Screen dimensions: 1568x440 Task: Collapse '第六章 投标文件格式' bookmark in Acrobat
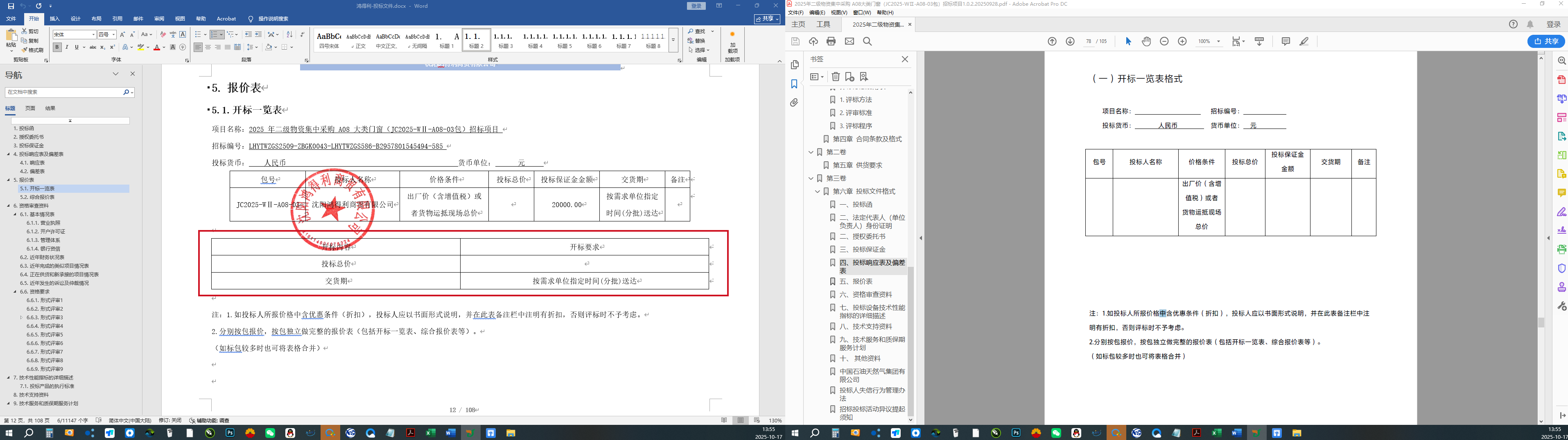pos(818,191)
